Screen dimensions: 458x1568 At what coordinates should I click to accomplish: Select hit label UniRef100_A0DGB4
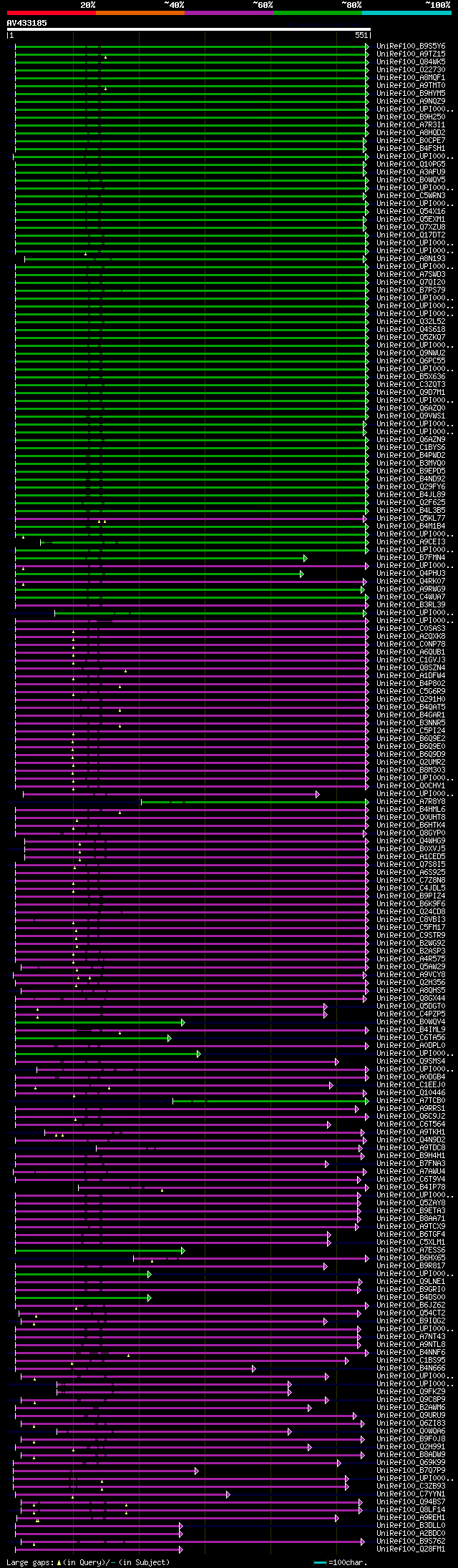pos(411,1077)
